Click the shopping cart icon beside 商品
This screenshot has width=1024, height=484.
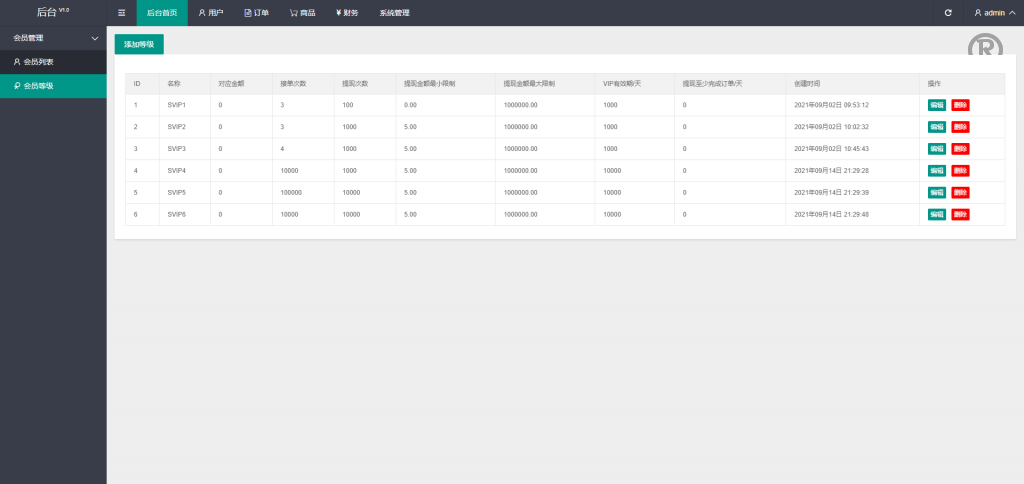point(293,13)
